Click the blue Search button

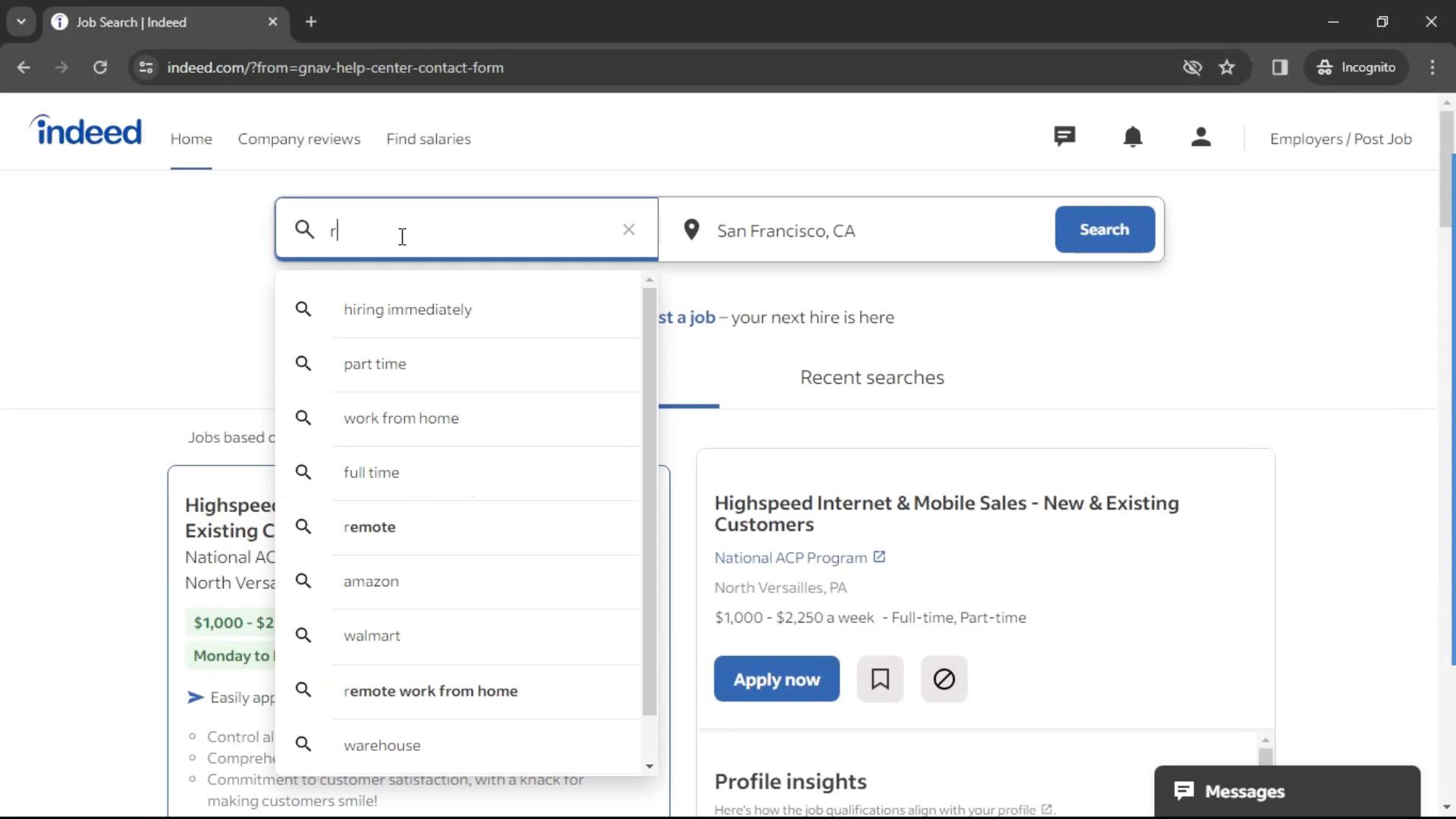pyautogui.click(x=1105, y=229)
